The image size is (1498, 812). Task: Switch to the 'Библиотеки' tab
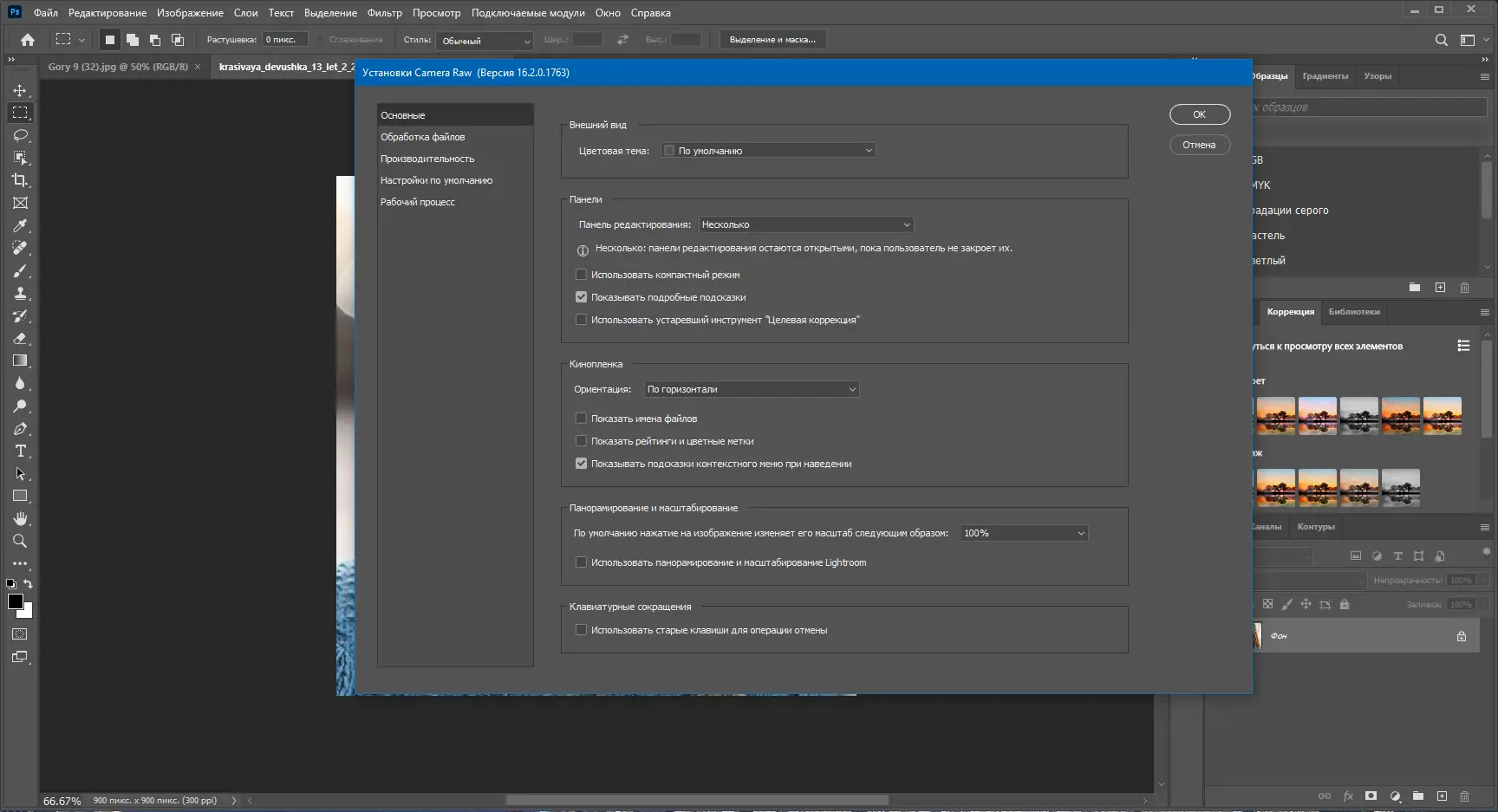(x=1354, y=312)
